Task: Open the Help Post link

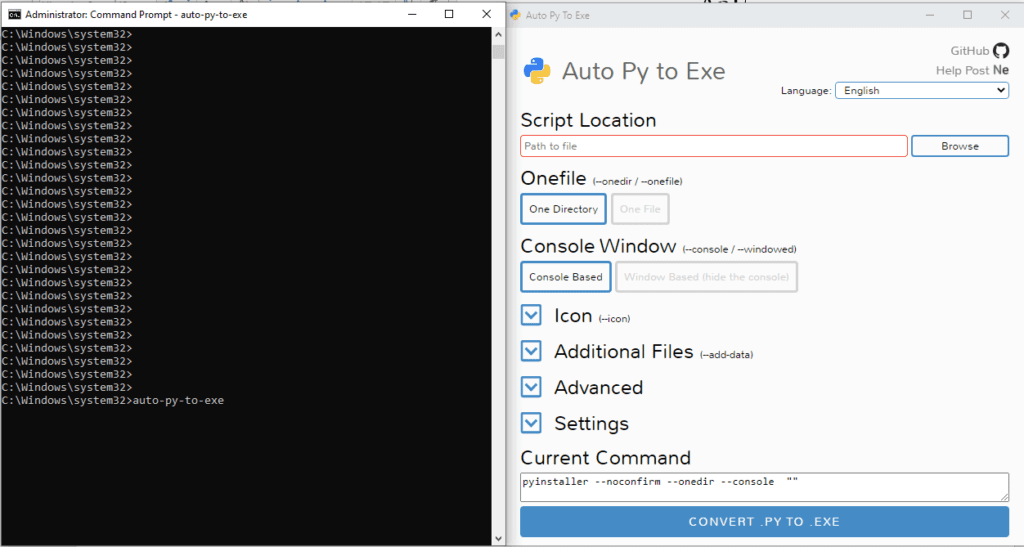Action: (x=963, y=70)
